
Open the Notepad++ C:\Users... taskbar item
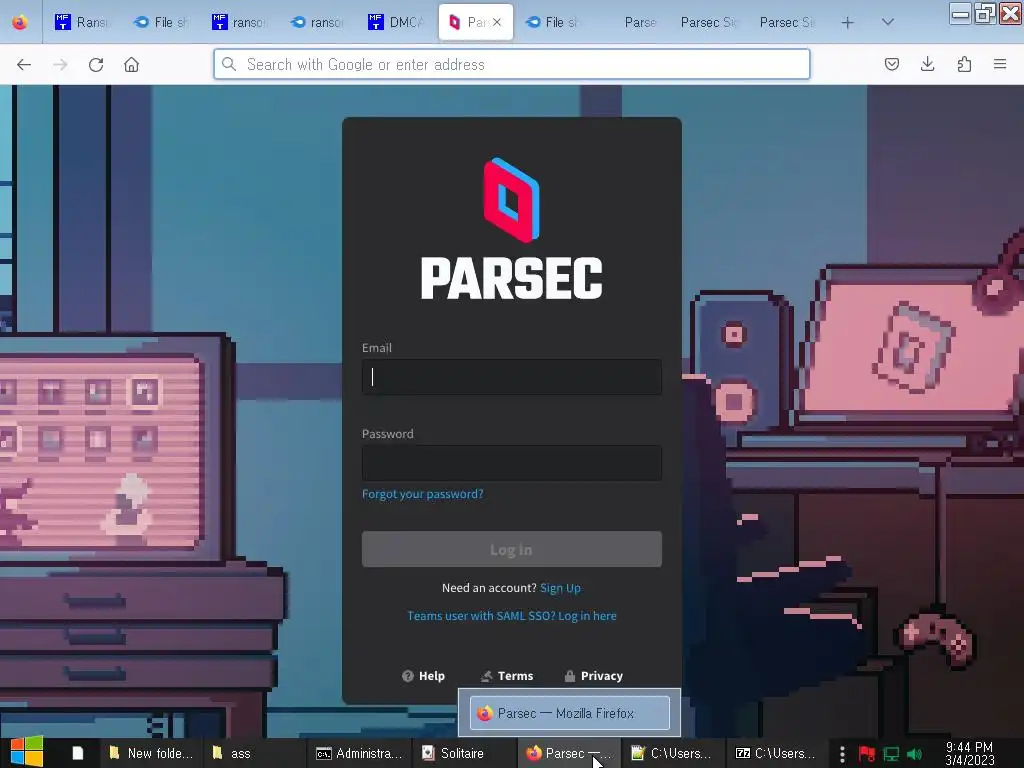672,753
